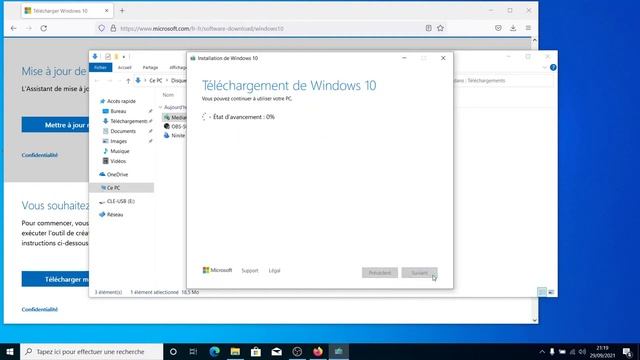
Task: Switch Explorer to large icons view
Action: point(551,292)
